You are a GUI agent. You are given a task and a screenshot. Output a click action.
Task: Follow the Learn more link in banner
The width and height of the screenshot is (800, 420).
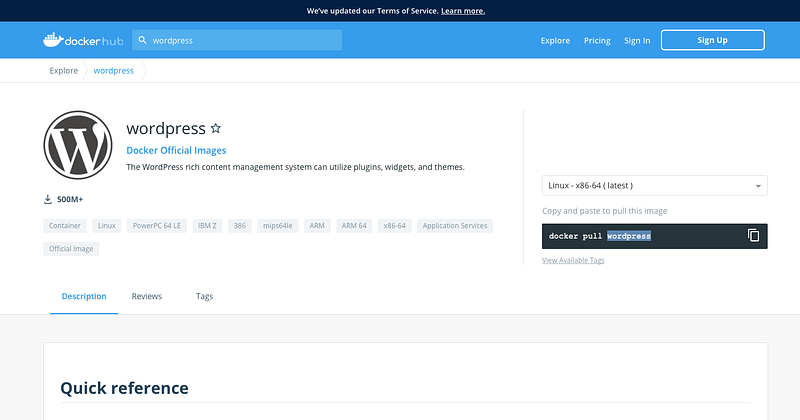click(463, 11)
